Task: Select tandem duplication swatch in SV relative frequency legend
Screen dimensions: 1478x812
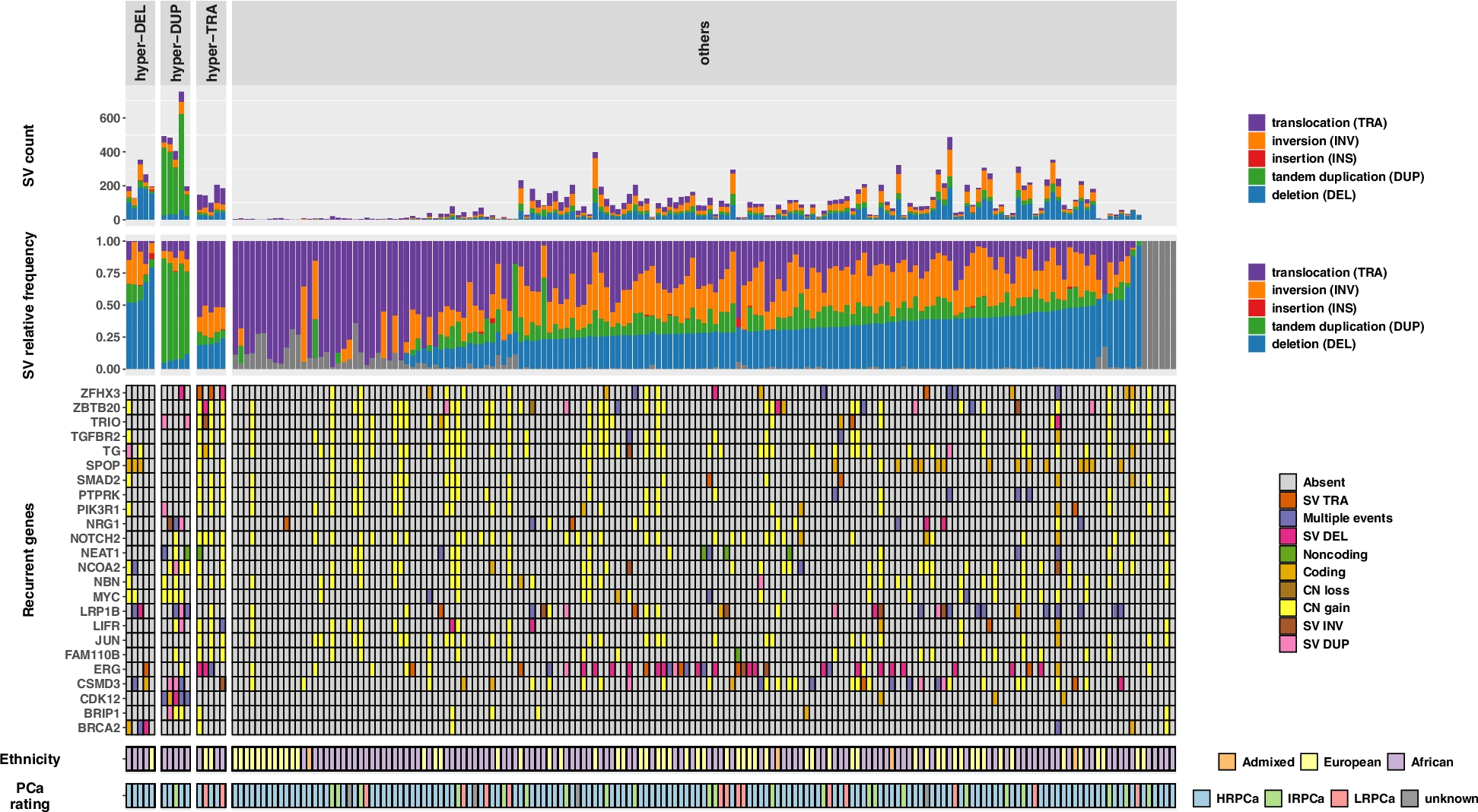Action: pos(1257,326)
